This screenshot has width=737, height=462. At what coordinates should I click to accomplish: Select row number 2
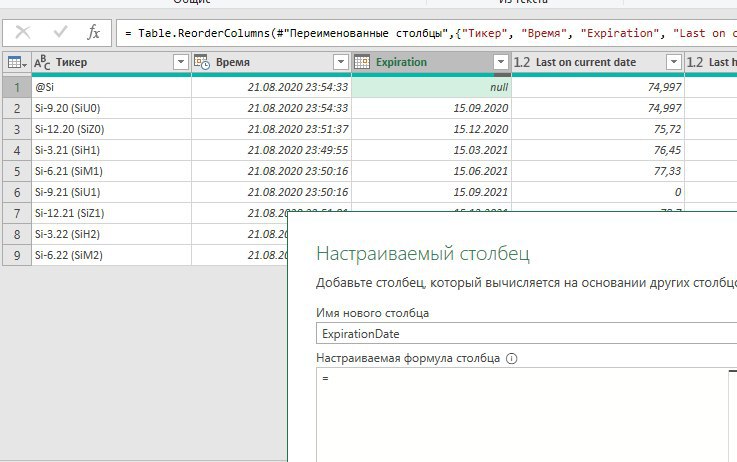pos(17,108)
